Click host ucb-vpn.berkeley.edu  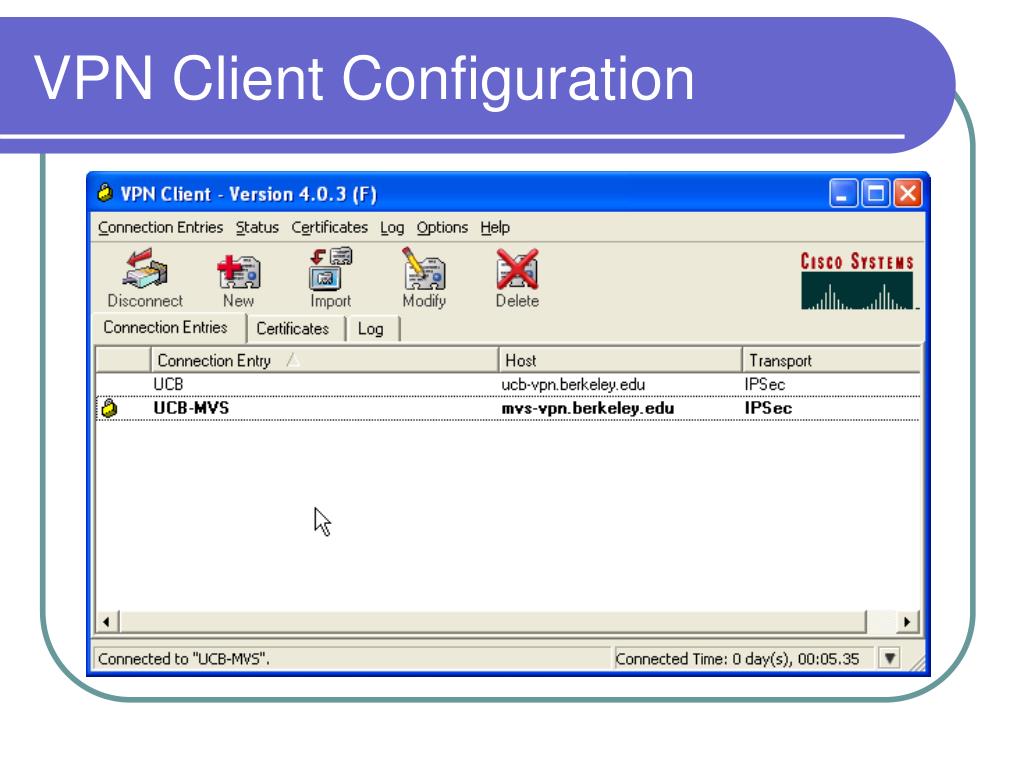point(573,385)
